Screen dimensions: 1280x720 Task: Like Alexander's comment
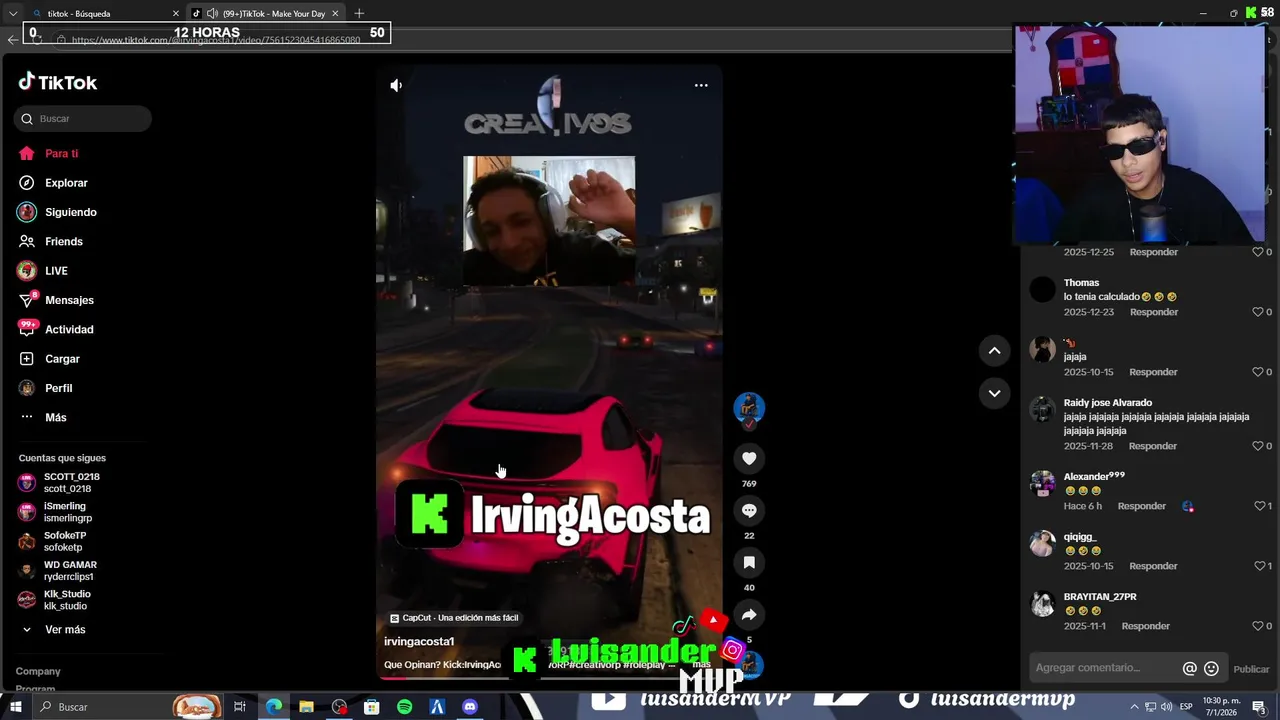1258,506
